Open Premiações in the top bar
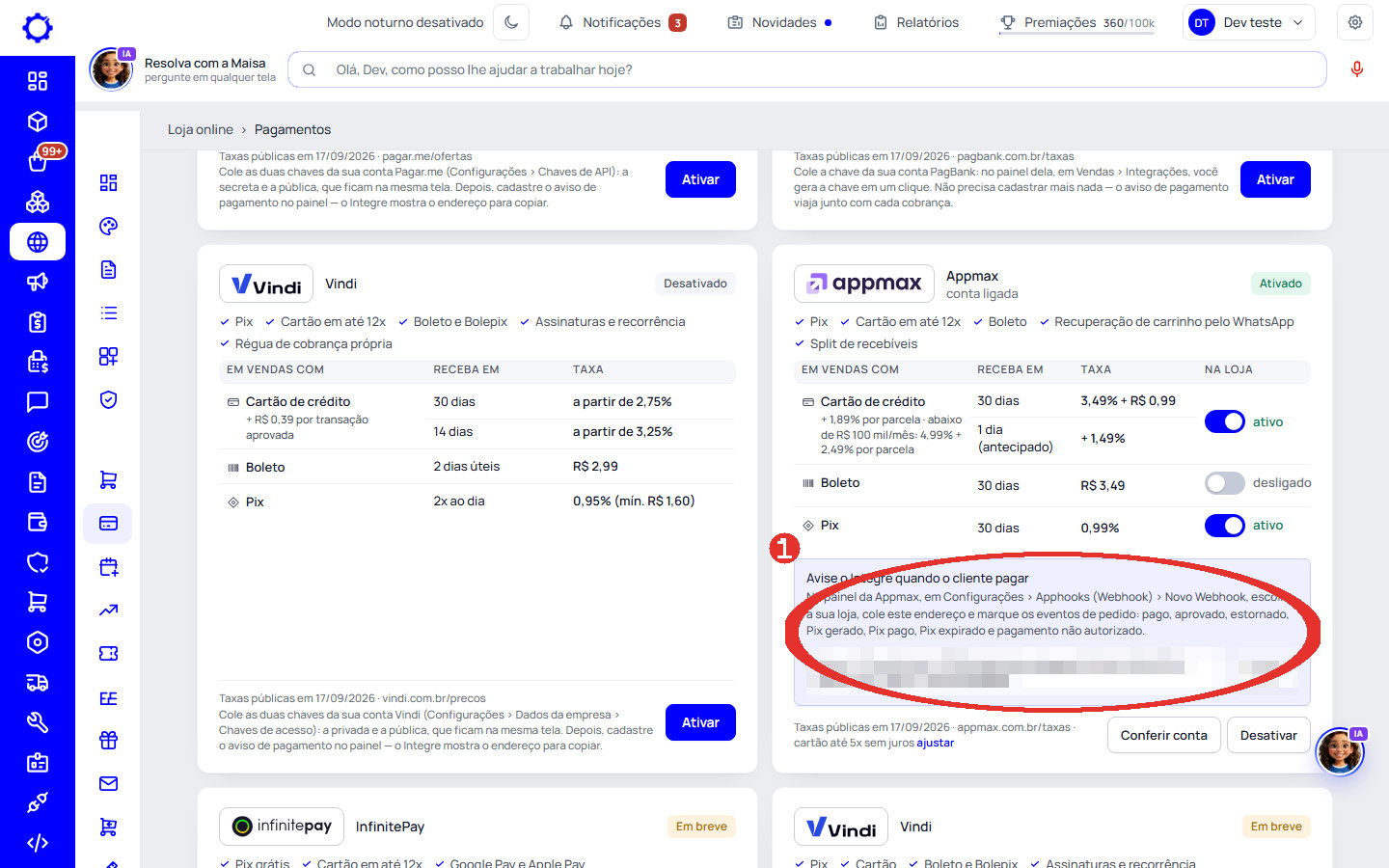The width and height of the screenshot is (1389, 868). tap(1076, 22)
